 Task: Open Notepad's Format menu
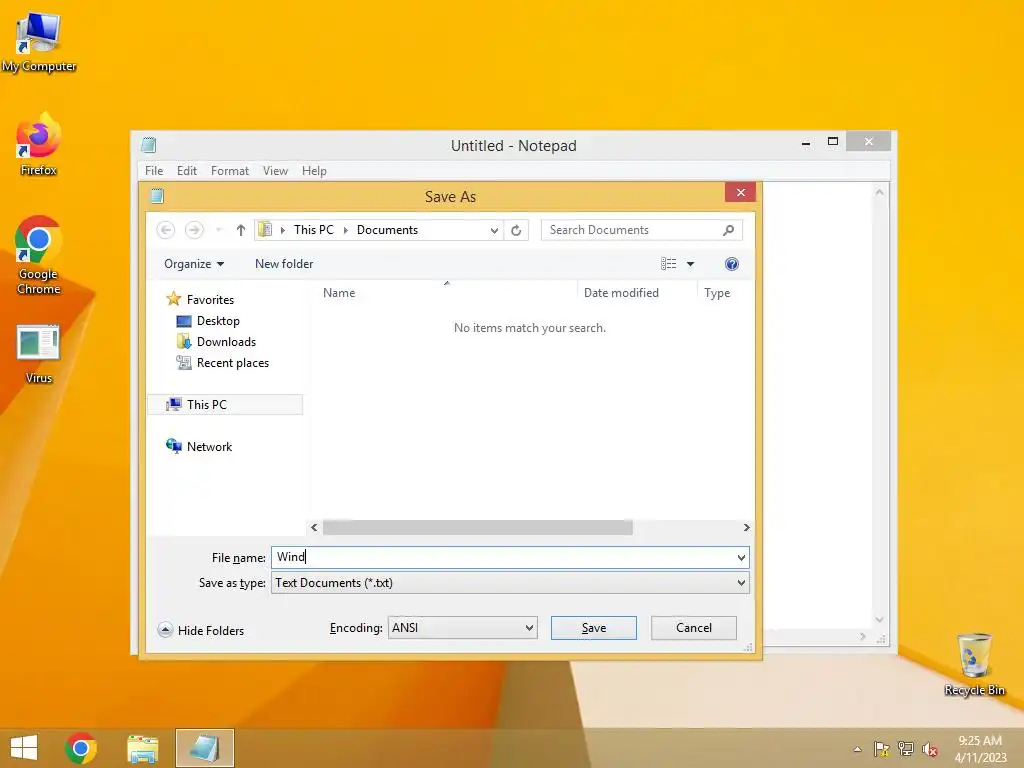point(230,170)
